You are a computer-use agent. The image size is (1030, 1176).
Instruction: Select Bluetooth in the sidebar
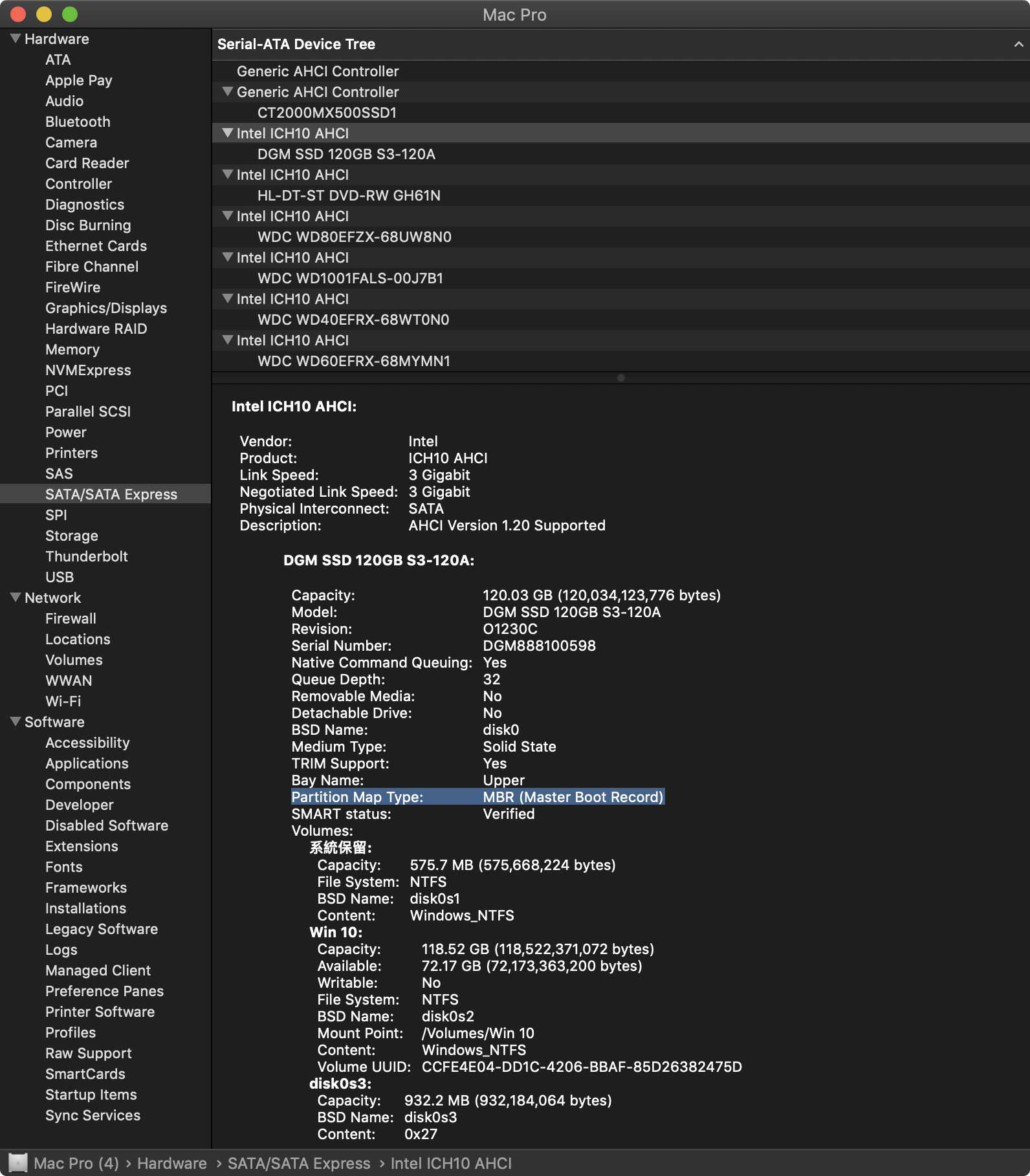[105, 122]
